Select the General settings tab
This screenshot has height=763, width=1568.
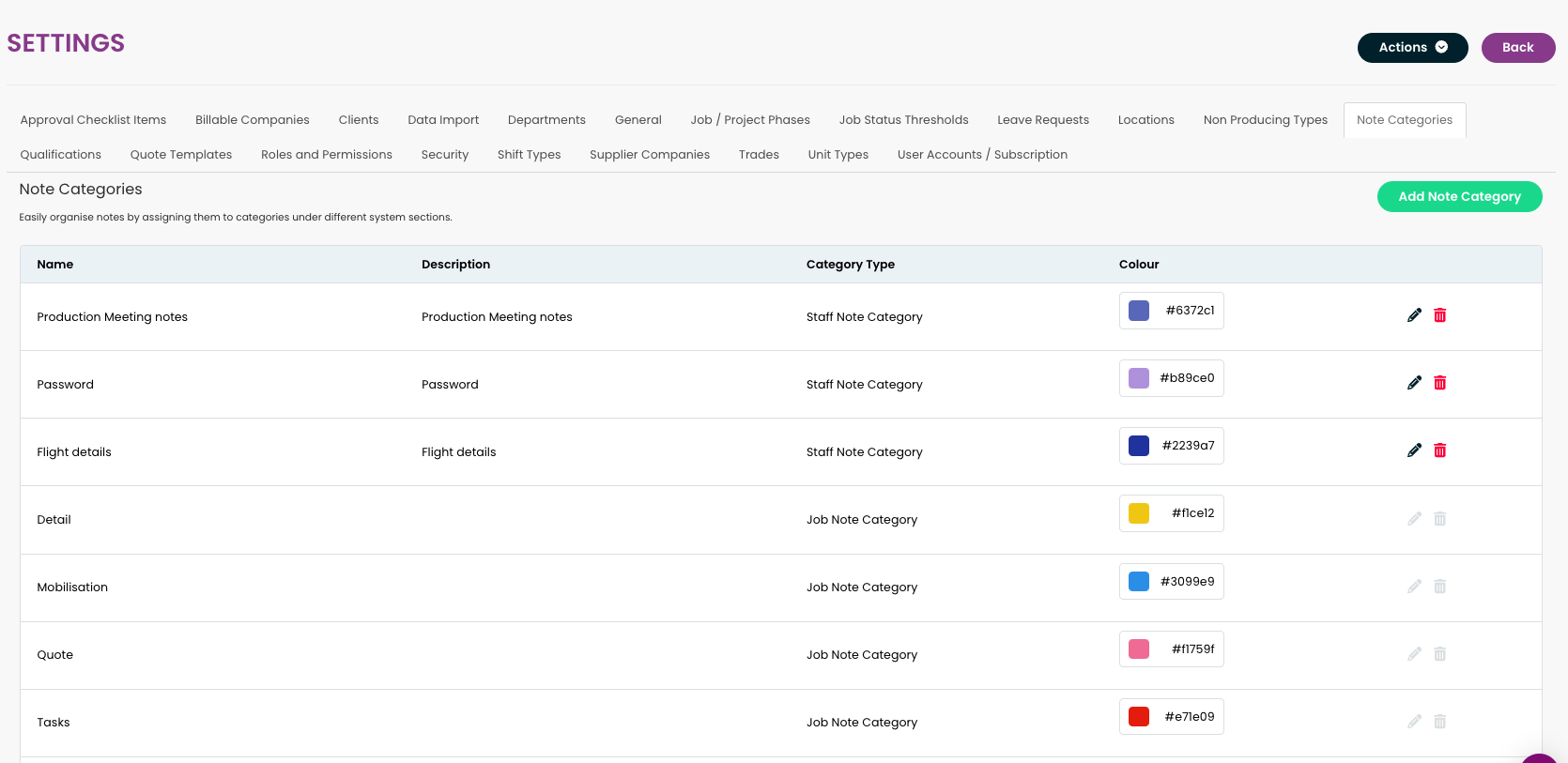pyautogui.click(x=638, y=120)
